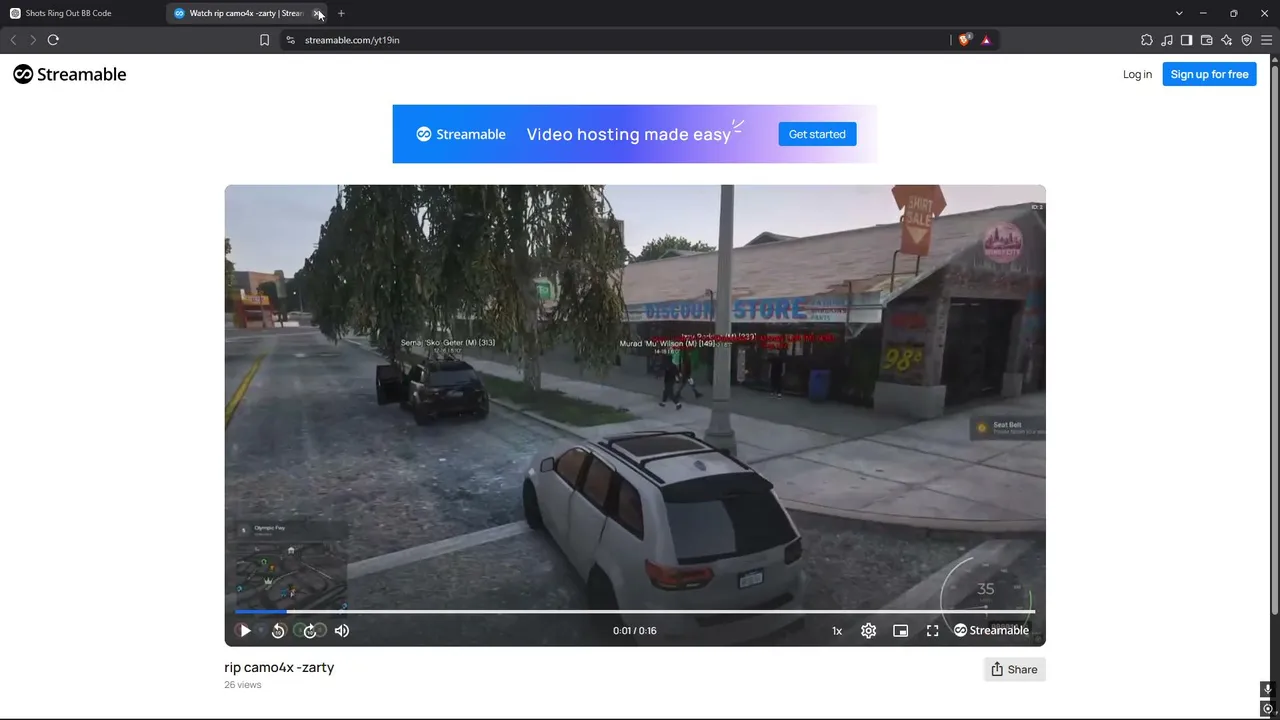
Task: Open the video settings gear
Action: [869, 631]
